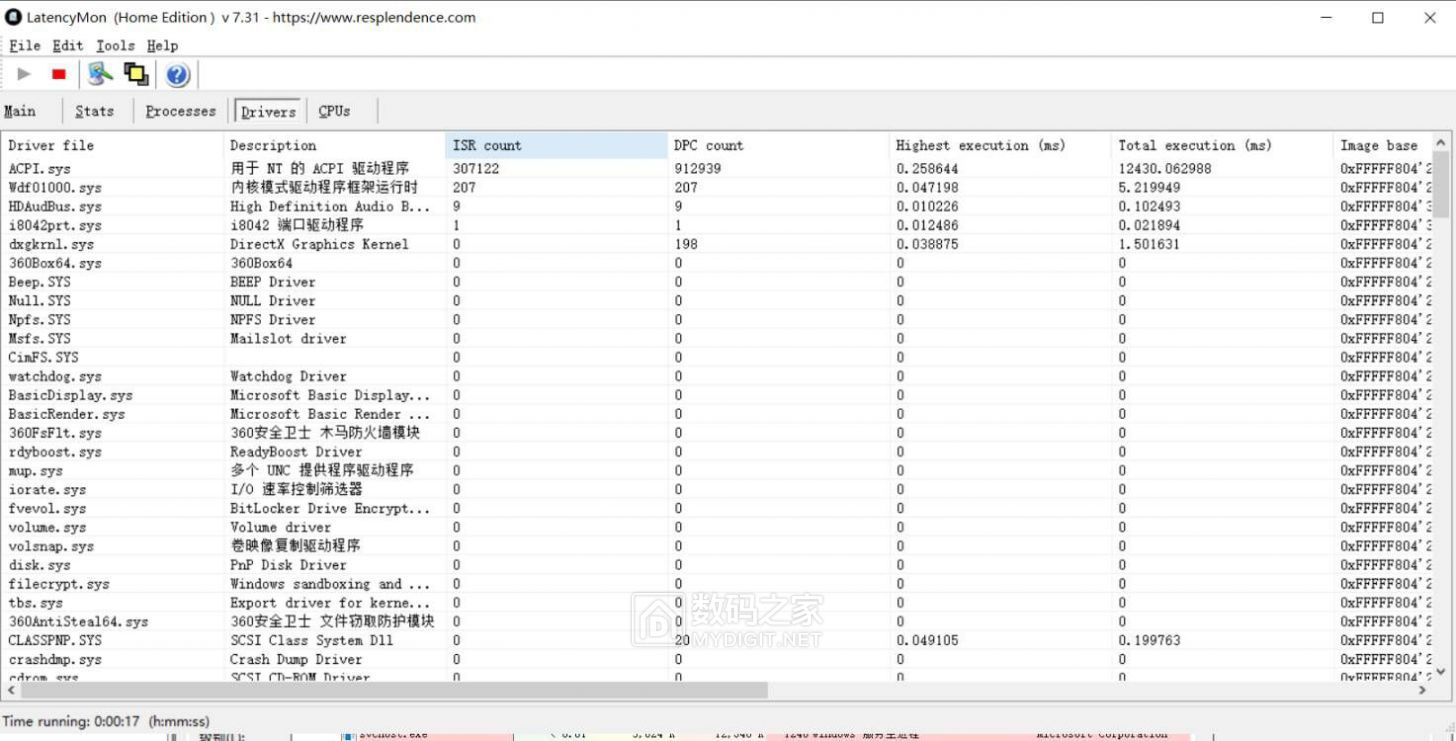Stop the monitor with the red square
The width and height of the screenshot is (1456, 741).
59,74
